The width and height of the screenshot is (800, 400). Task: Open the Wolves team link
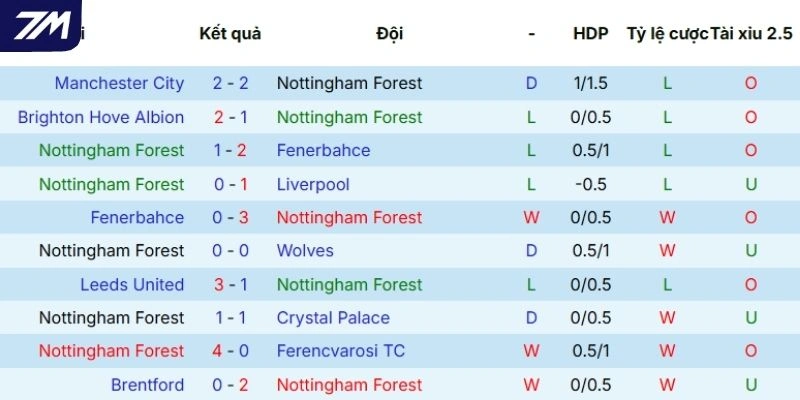(305, 250)
